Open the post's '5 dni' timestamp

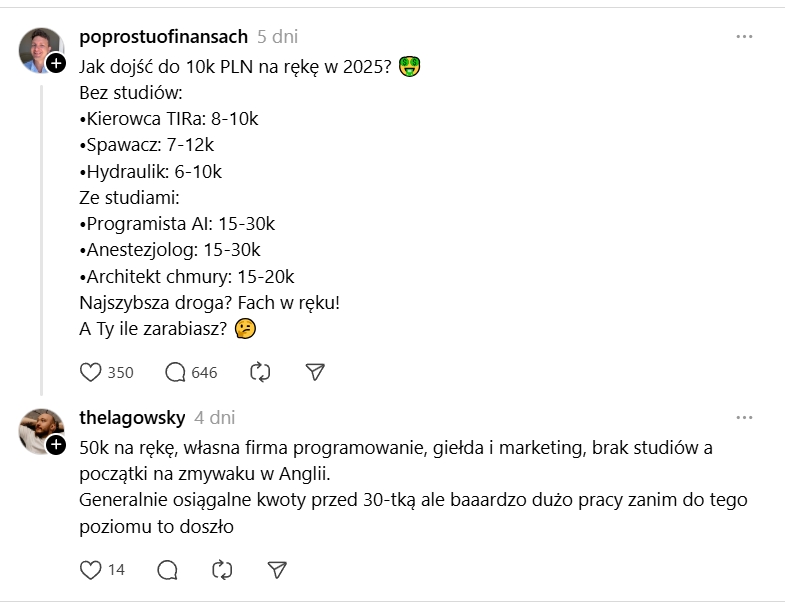tap(278, 37)
